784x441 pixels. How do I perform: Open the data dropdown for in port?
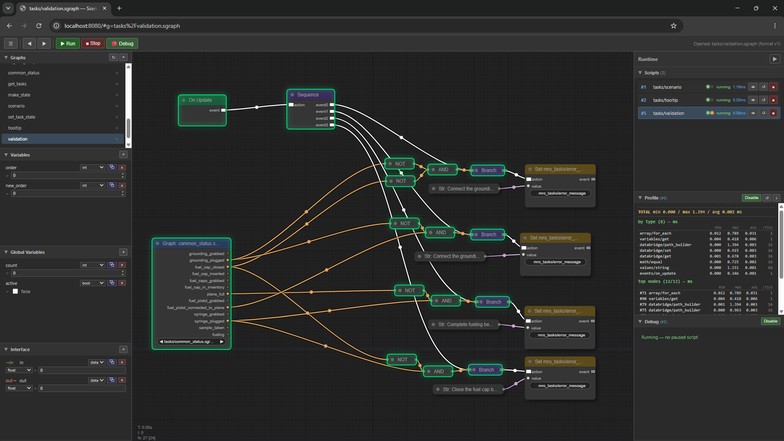[x=96, y=362]
